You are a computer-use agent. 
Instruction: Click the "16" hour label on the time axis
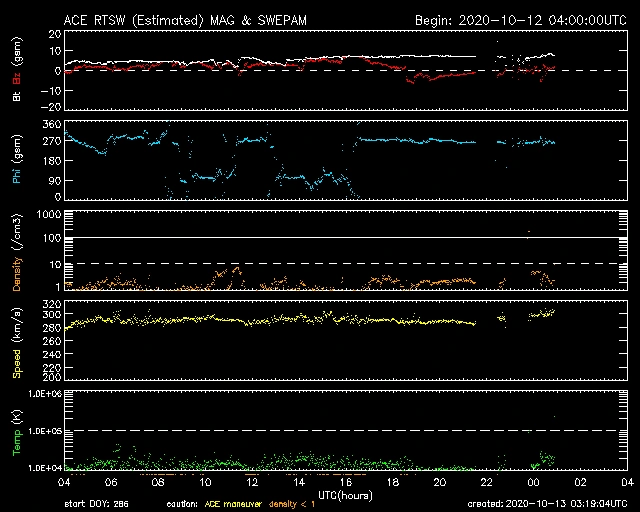(x=346, y=483)
